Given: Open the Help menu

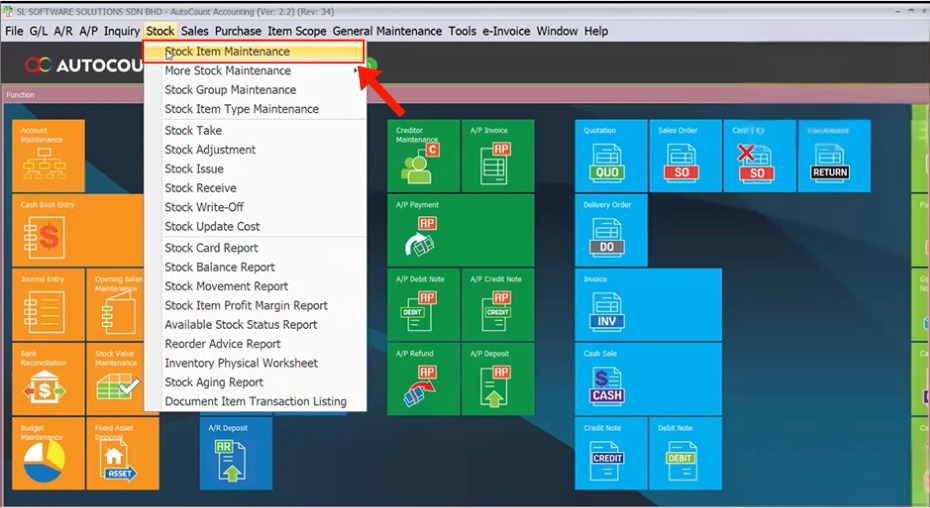Looking at the screenshot, I should click(x=596, y=31).
